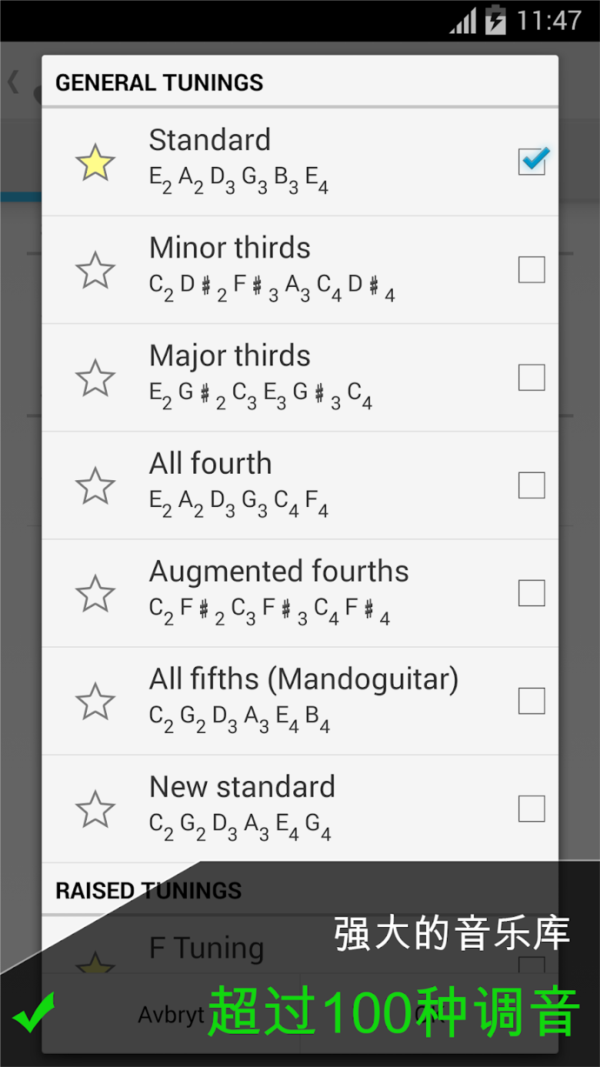Check the Minor thirds checkbox
The width and height of the screenshot is (600, 1067).
[x=532, y=270]
